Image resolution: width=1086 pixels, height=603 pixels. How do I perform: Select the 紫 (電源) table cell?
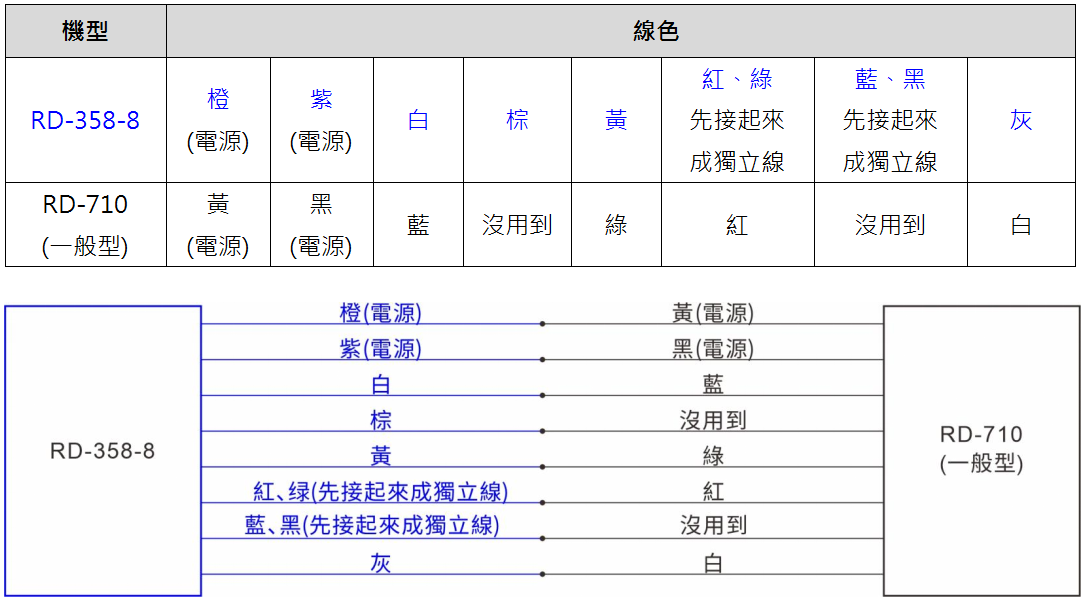(321, 120)
